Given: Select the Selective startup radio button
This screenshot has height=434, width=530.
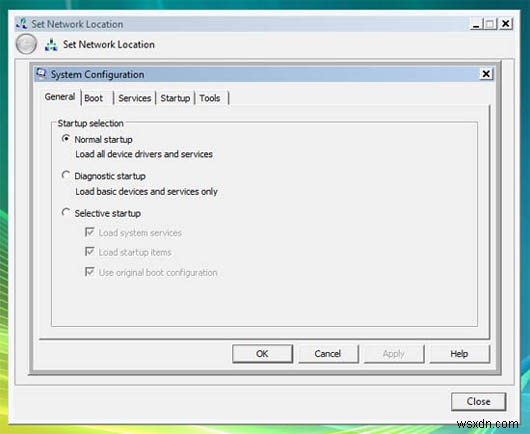Looking at the screenshot, I should point(66,212).
